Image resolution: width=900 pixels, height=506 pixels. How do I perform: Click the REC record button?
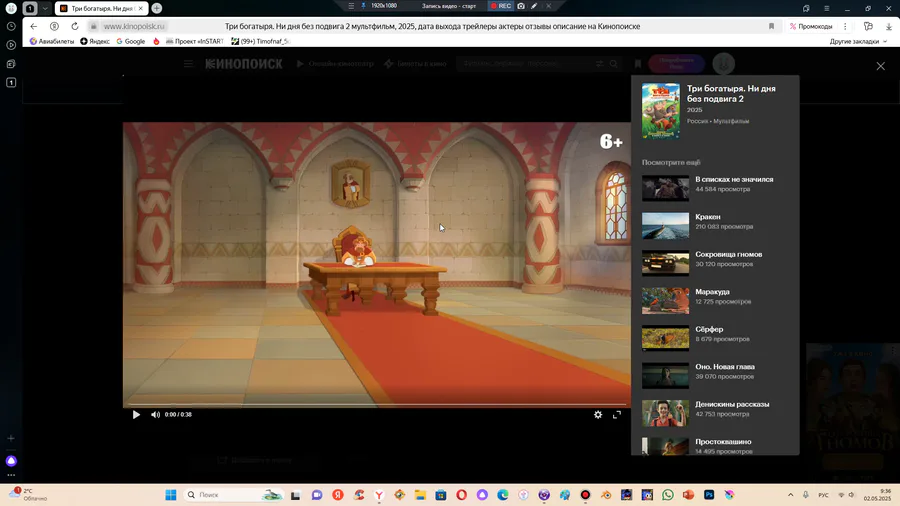point(501,6)
